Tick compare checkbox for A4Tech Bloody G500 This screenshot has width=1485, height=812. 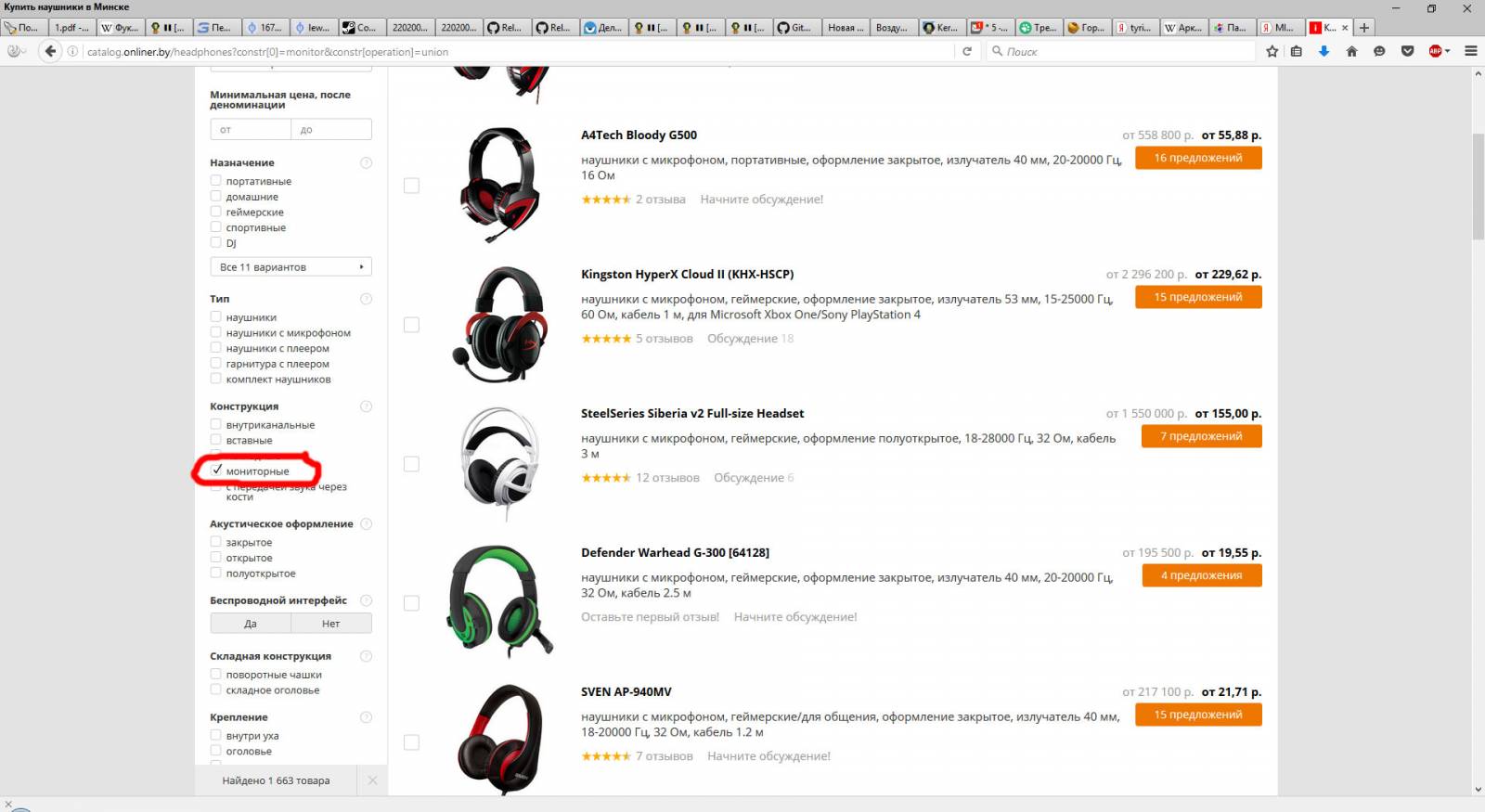(411, 186)
